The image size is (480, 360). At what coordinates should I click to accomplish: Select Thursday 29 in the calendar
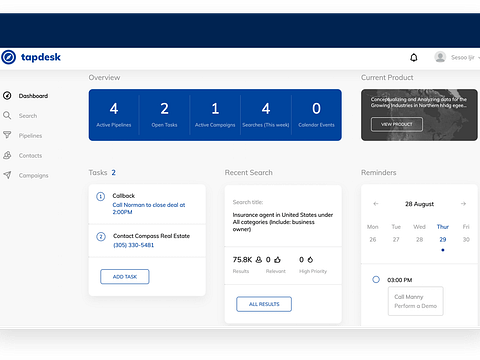(x=443, y=239)
